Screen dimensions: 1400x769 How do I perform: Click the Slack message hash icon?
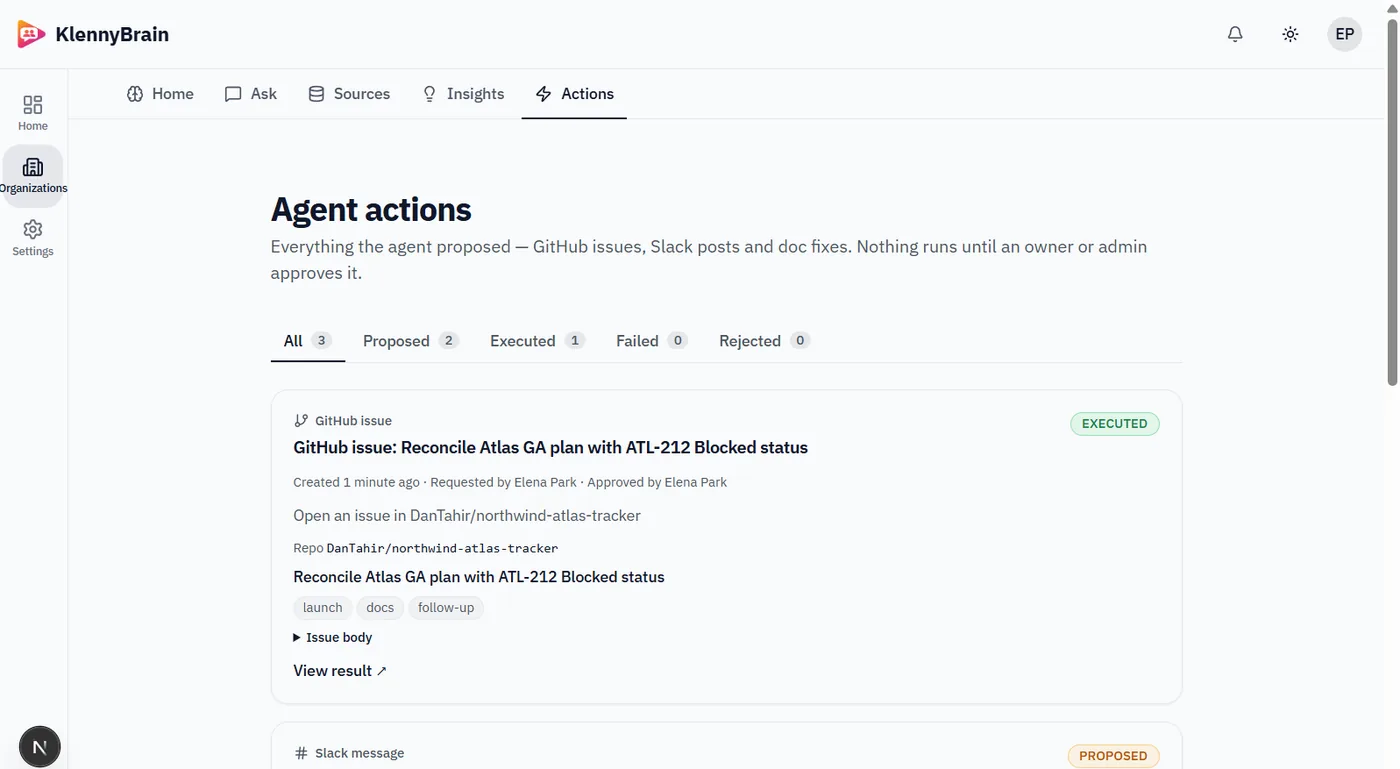click(301, 753)
